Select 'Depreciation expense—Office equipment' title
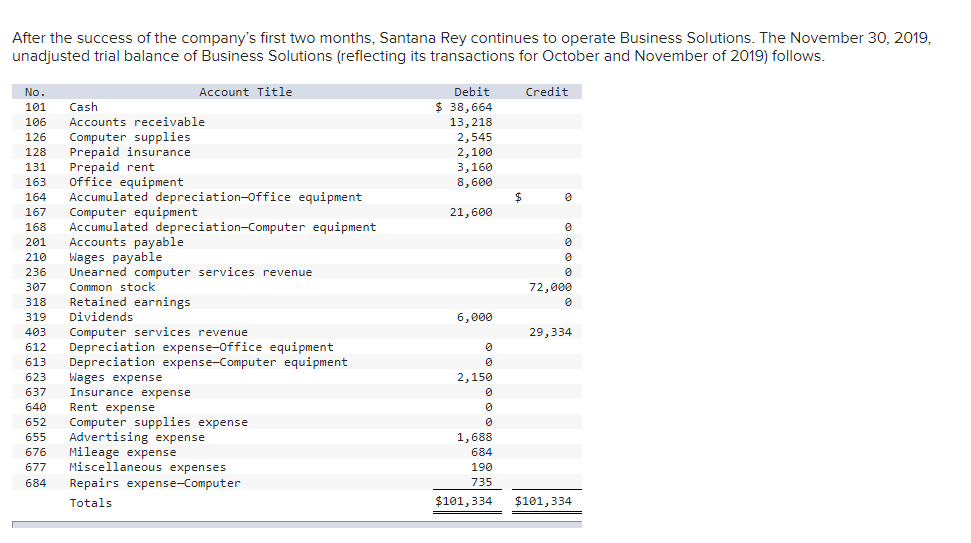Screen dimensions: 971x543 click(201, 347)
